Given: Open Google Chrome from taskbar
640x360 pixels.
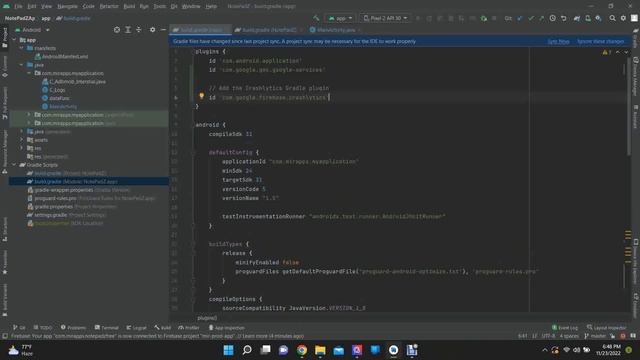Looking at the screenshot, I should (302, 350).
